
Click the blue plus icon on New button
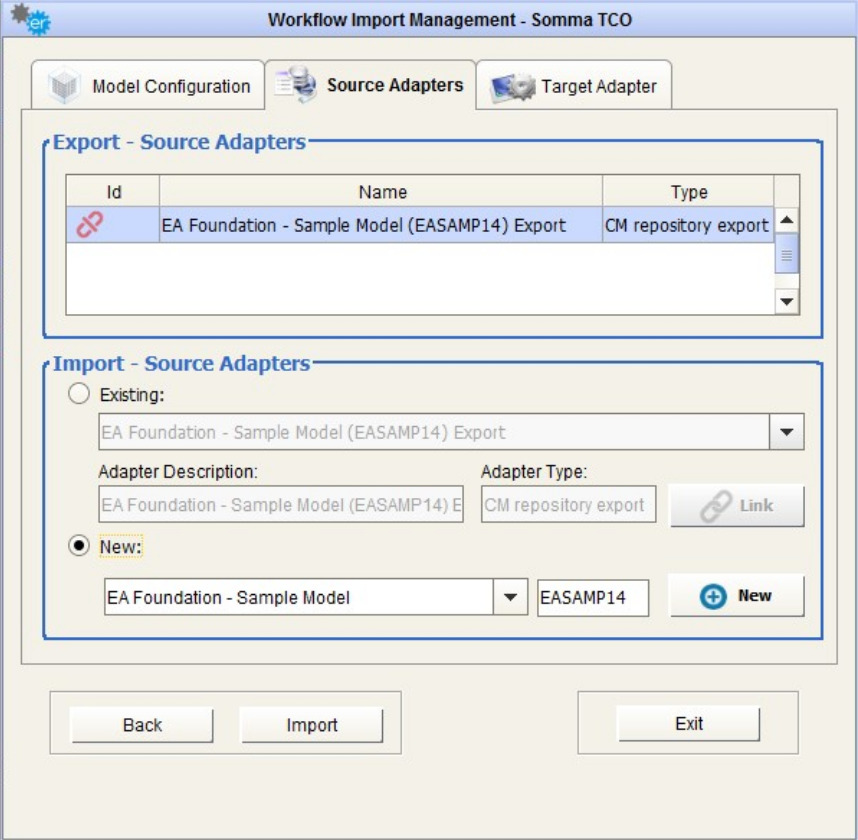click(x=713, y=596)
